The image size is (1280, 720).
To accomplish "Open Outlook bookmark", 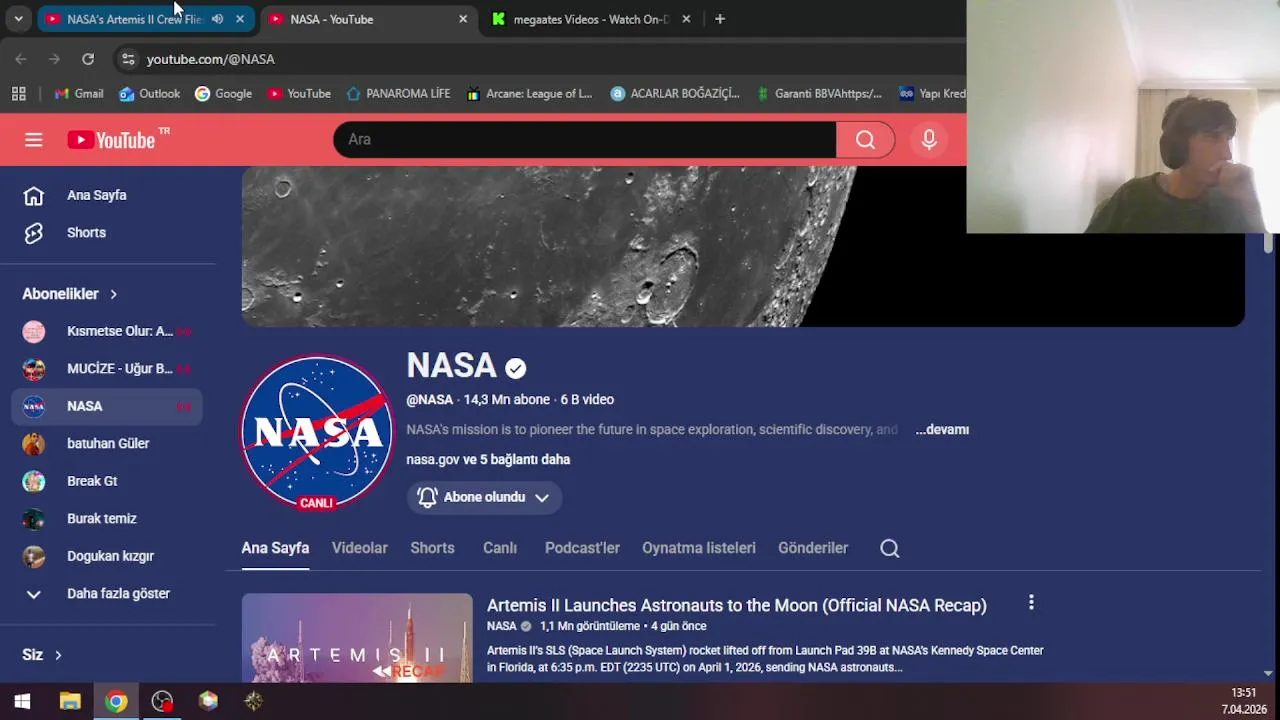I will click(150, 93).
